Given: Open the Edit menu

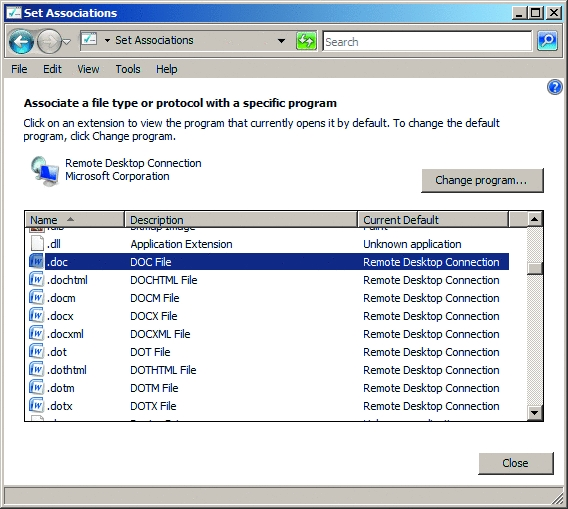Looking at the screenshot, I should (52, 69).
